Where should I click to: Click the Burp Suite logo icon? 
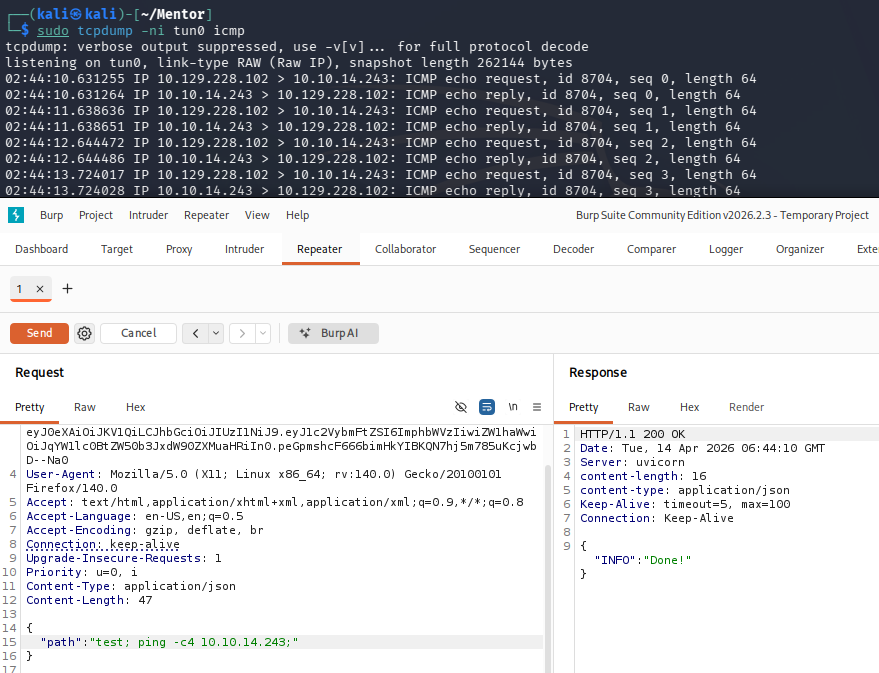16,215
